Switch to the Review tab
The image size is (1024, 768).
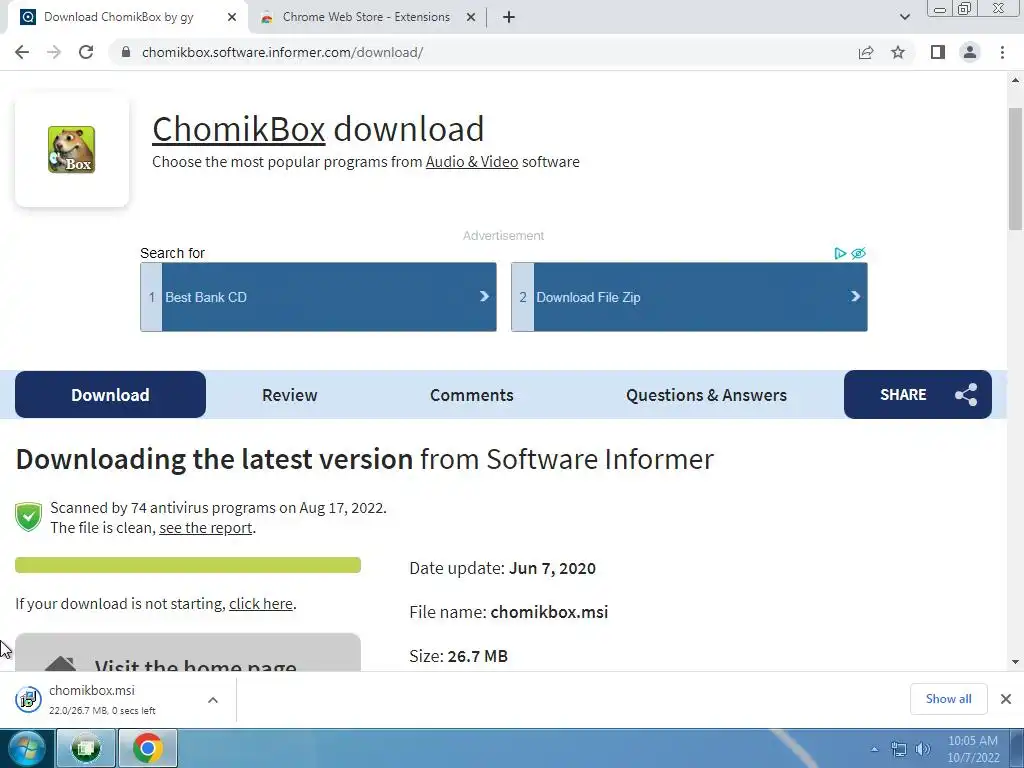(x=289, y=395)
